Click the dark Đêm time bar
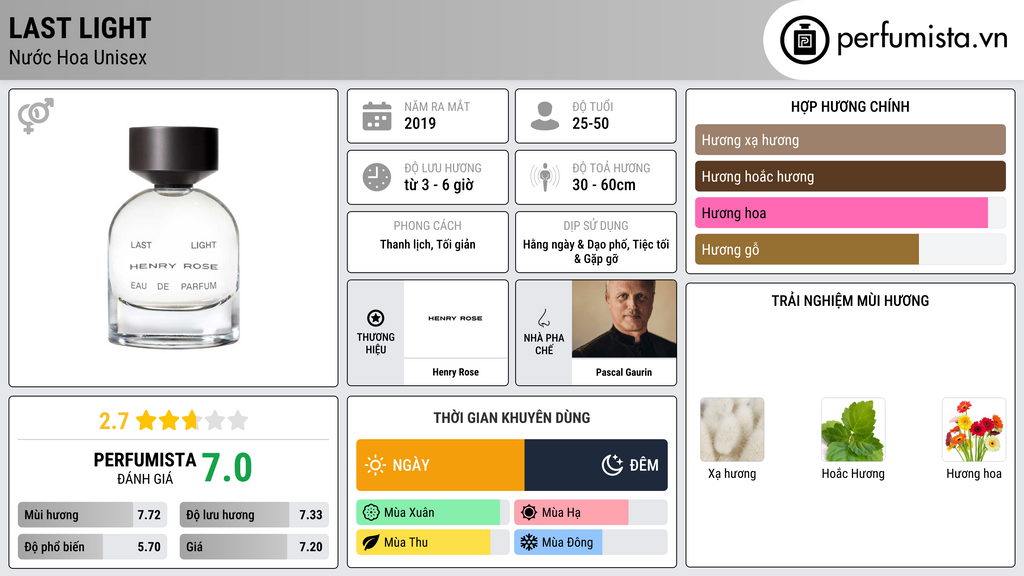Image resolution: width=1024 pixels, height=576 pixels. (x=596, y=465)
